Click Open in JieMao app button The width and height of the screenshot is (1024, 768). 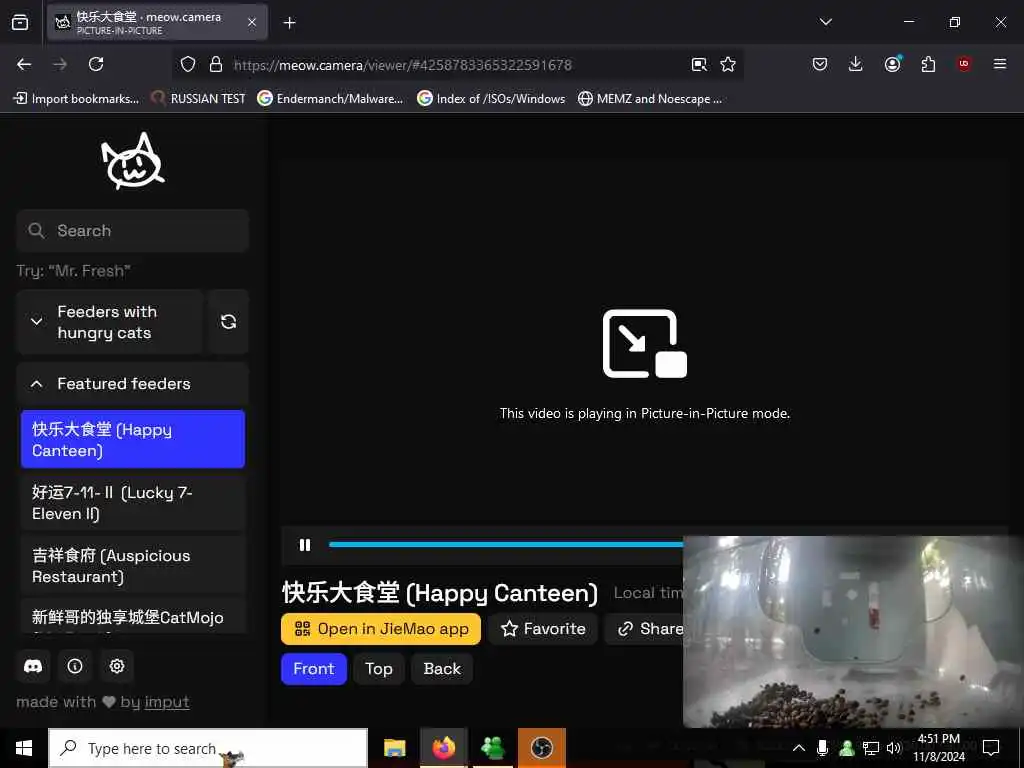pos(381,629)
